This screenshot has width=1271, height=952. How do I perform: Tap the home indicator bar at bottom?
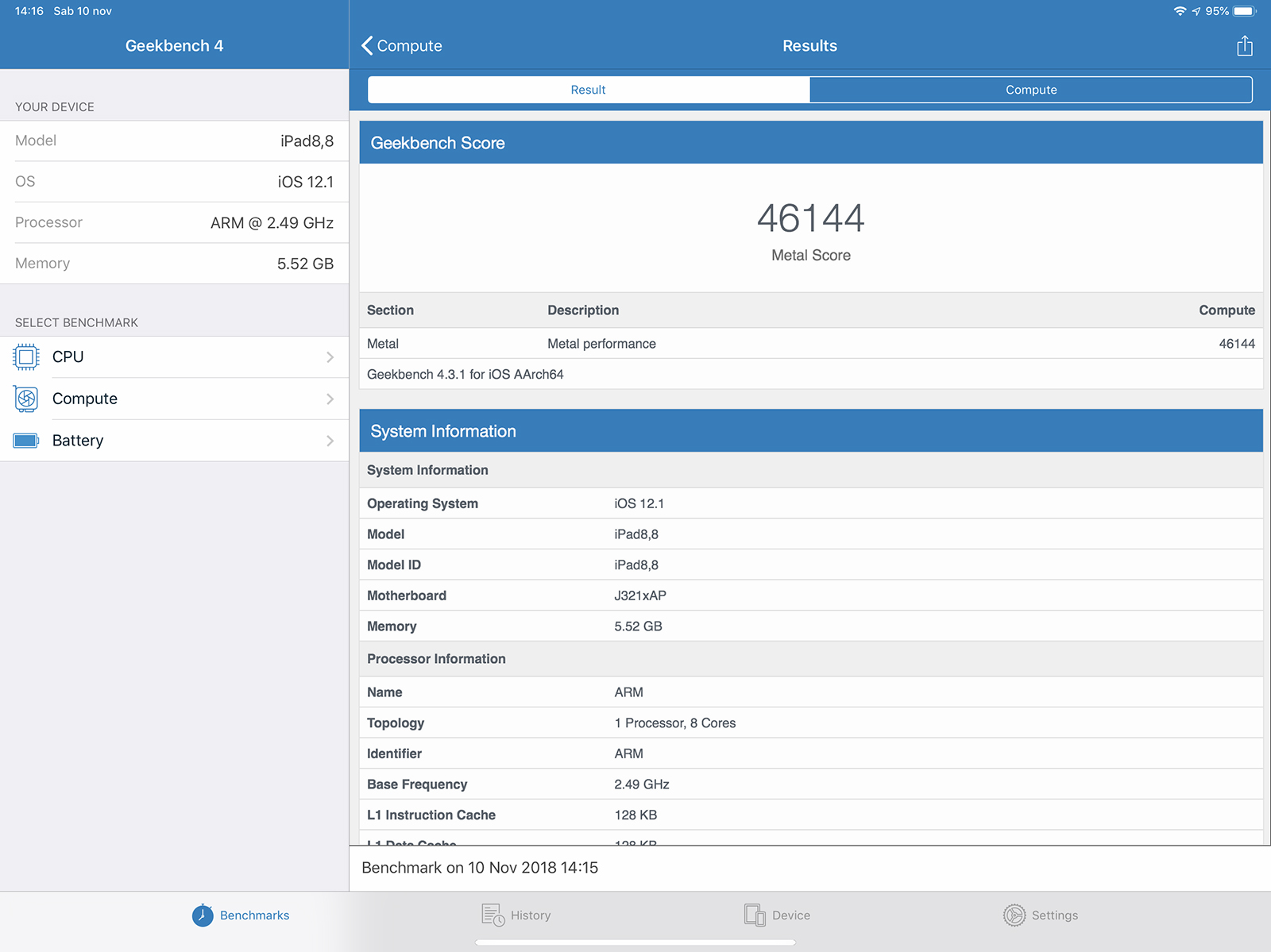635,942
